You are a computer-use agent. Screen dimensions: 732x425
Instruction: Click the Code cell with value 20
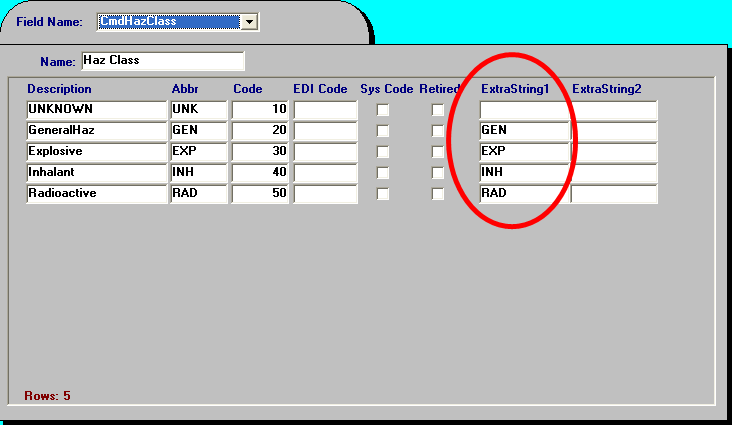260,131
